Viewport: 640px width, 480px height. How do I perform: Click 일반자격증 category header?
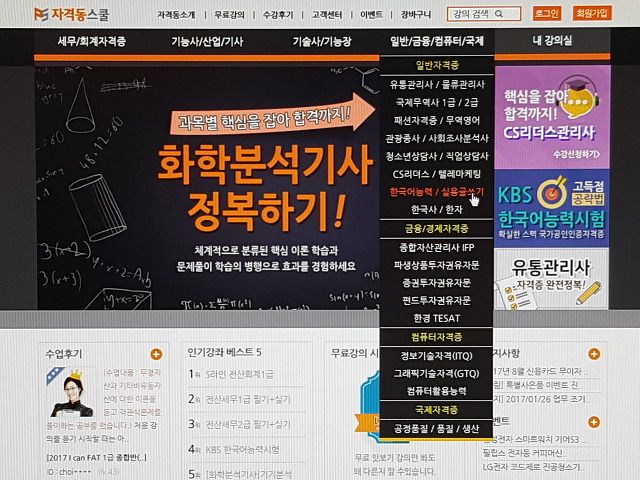pyautogui.click(x=437, y=65)
